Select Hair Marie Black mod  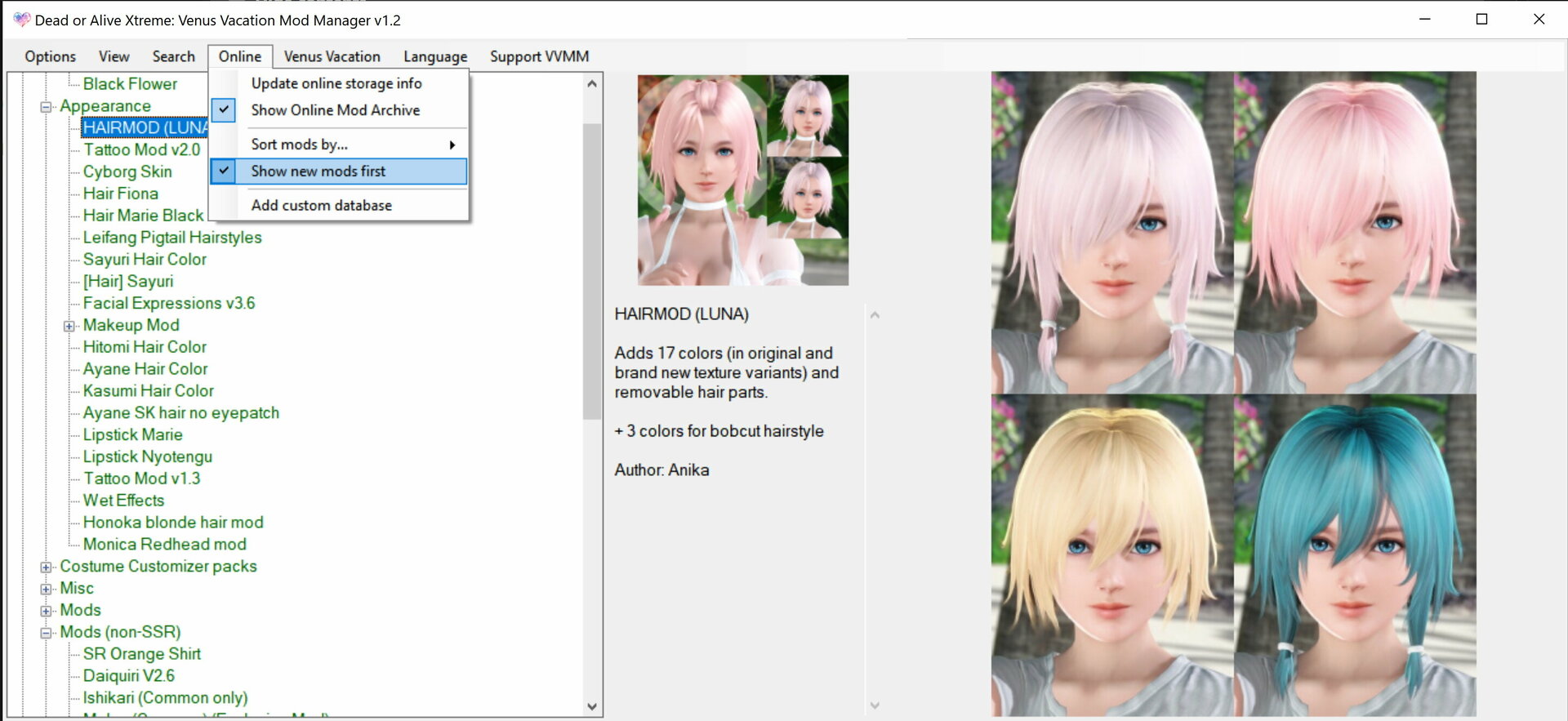click(143, 216)
